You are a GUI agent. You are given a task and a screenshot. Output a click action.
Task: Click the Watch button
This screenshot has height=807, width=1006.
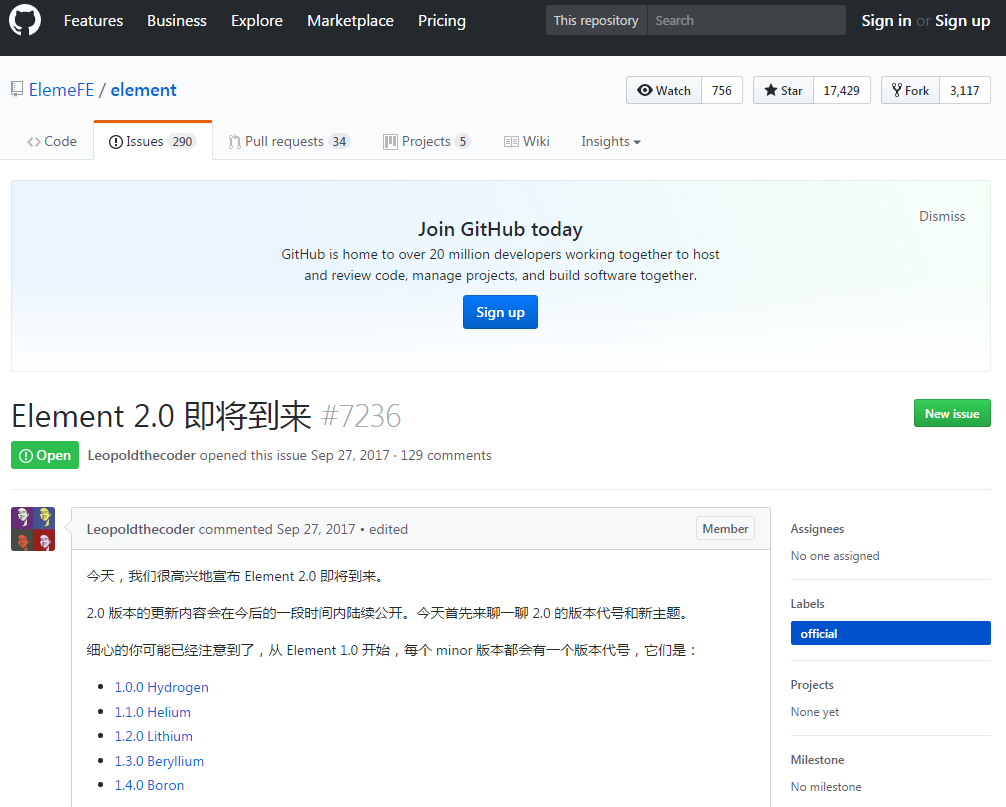pyautogui.click(x=664, y=90)
